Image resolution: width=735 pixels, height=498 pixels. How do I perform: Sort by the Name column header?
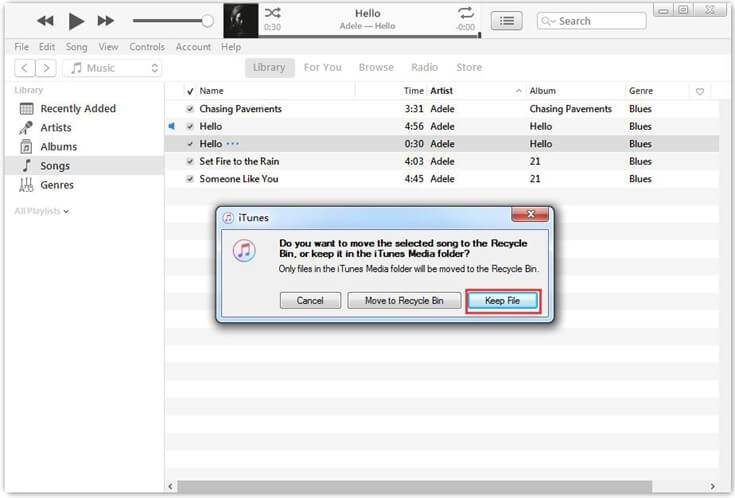pos(211,91)
